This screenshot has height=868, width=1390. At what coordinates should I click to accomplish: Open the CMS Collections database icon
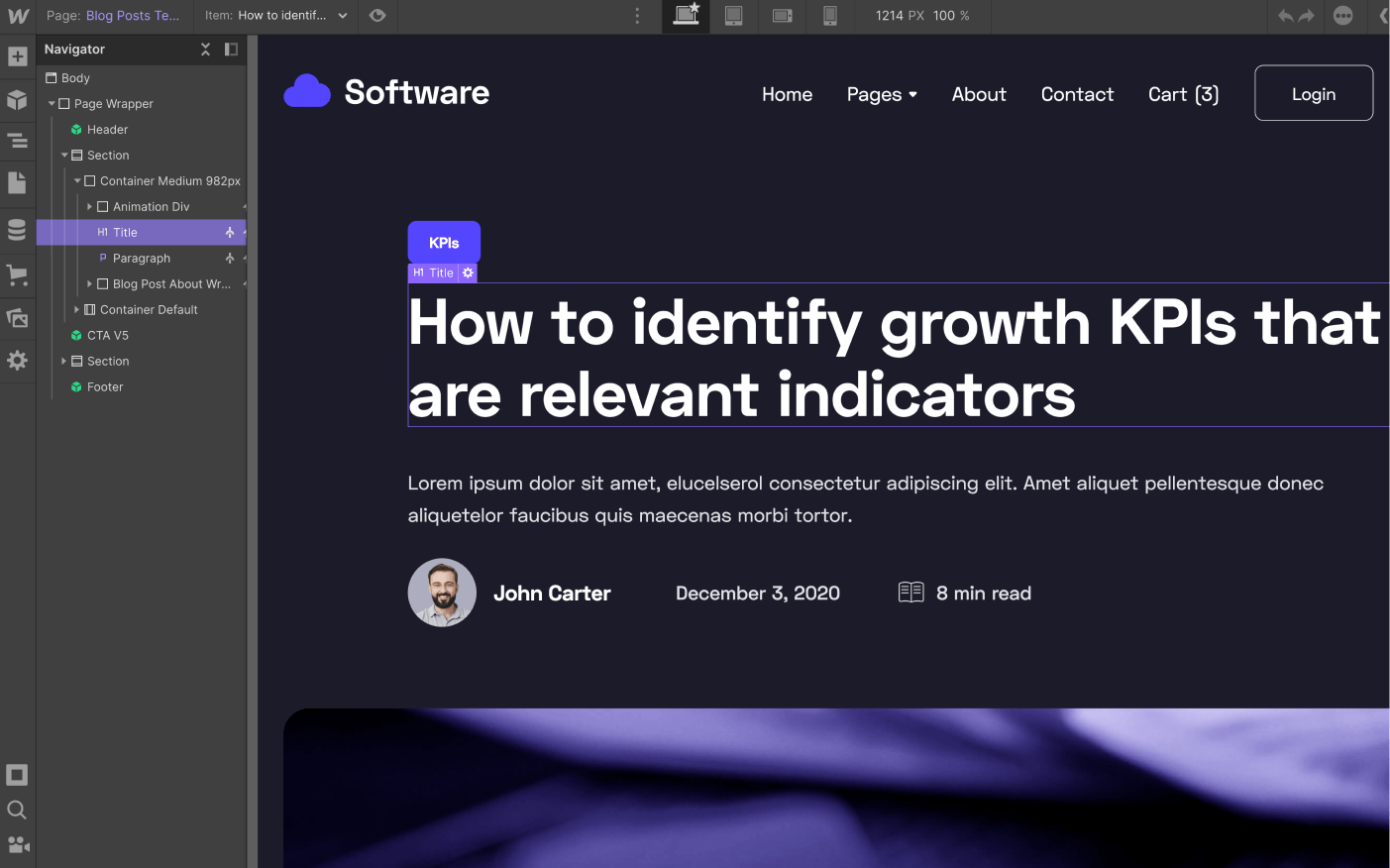pyautogui.click(x=17, y=229)
